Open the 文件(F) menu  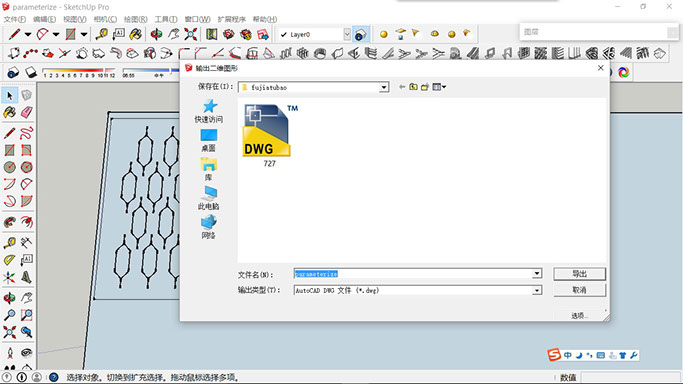point(14,19)
